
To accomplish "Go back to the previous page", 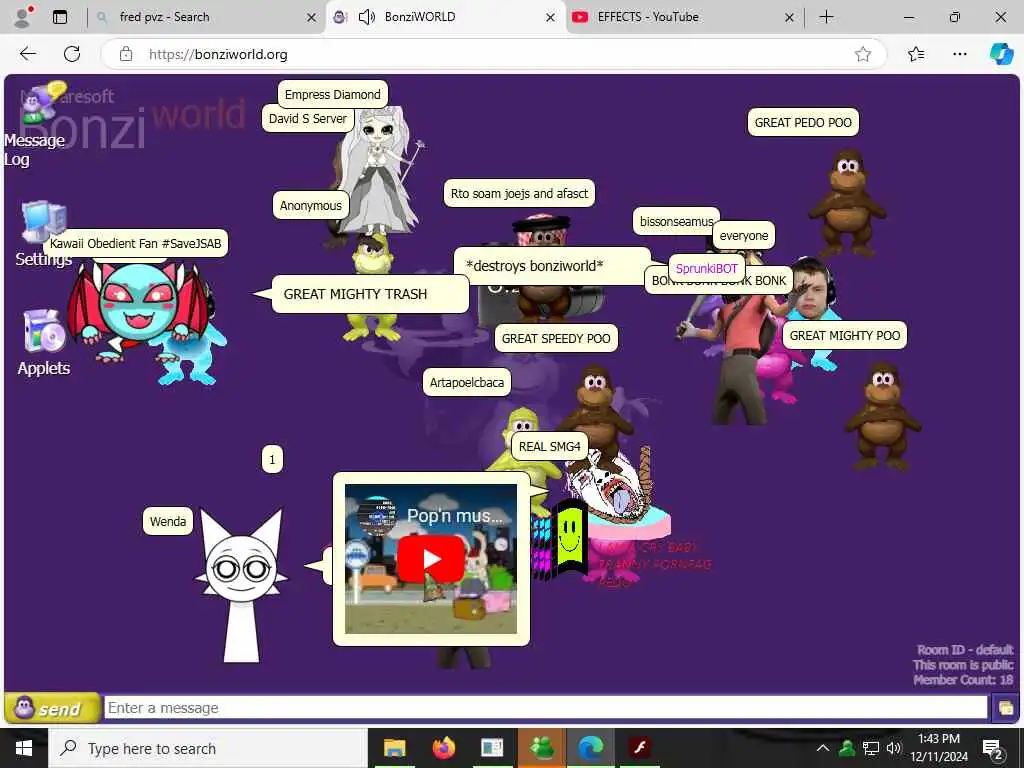I will pyautogui.click(x=28, y=54).
